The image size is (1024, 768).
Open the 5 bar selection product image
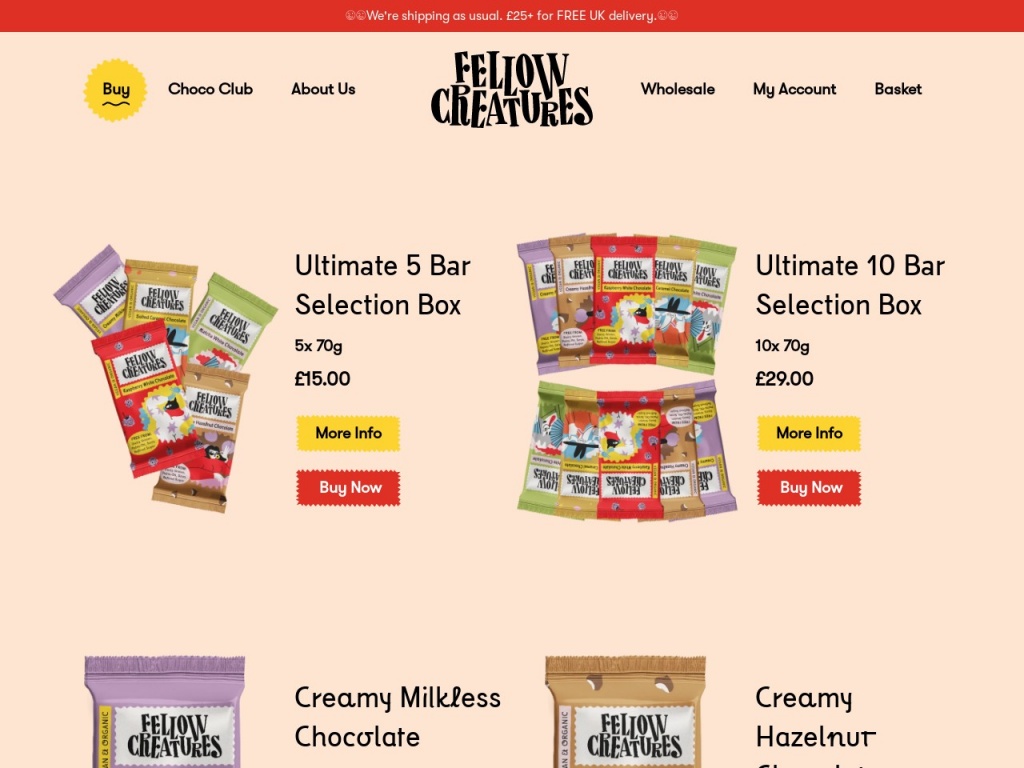166,378
